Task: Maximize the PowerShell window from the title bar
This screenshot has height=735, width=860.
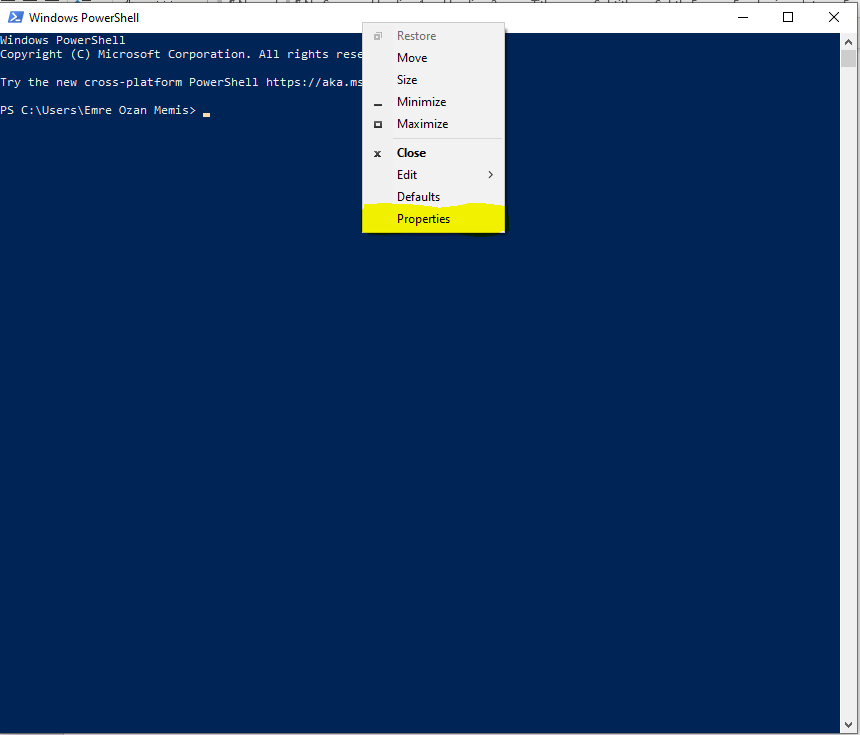Action: click(788, 18)
